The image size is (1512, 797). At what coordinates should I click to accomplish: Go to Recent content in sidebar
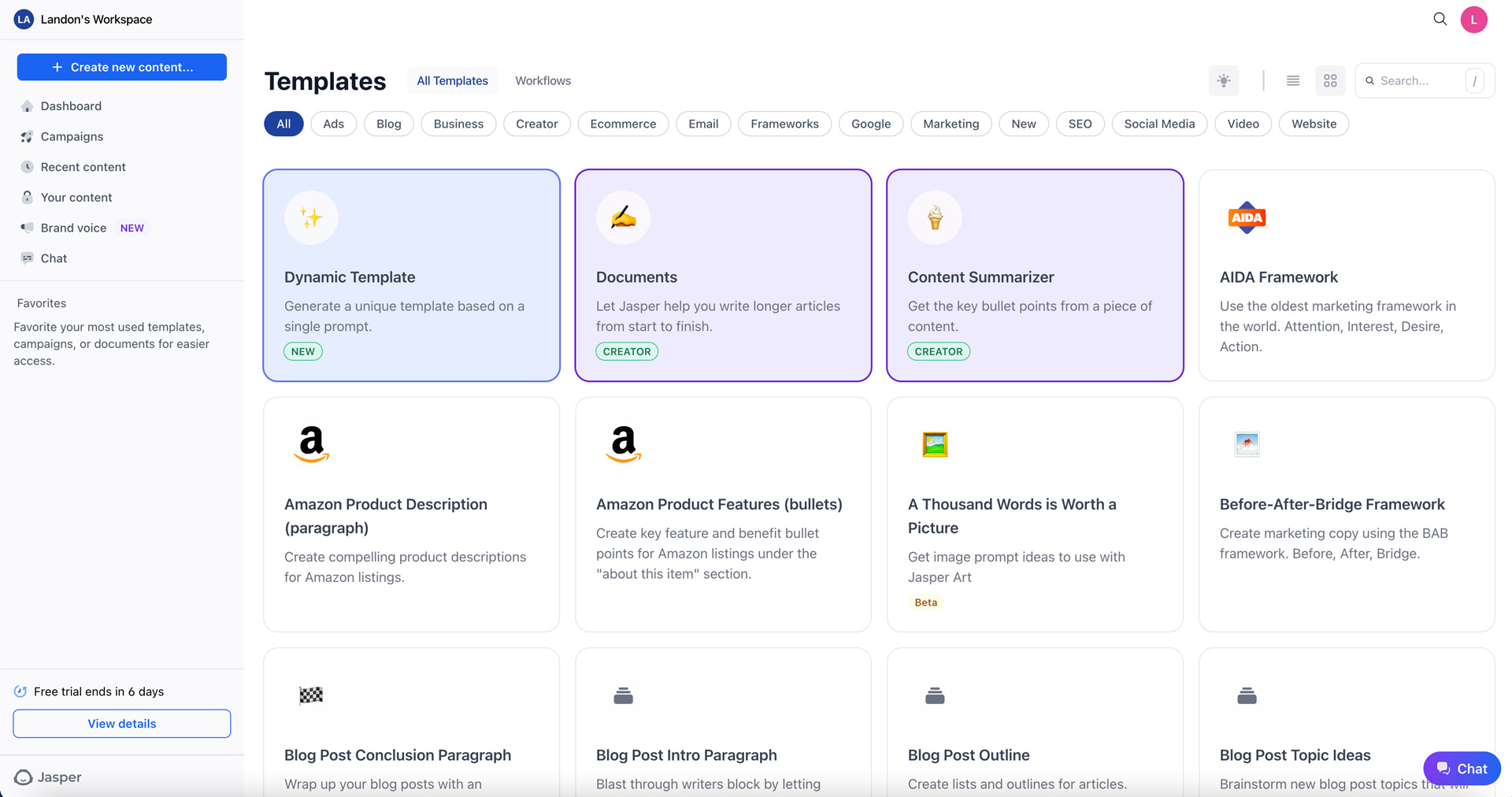pyautogui.click(x=83, y=167)
